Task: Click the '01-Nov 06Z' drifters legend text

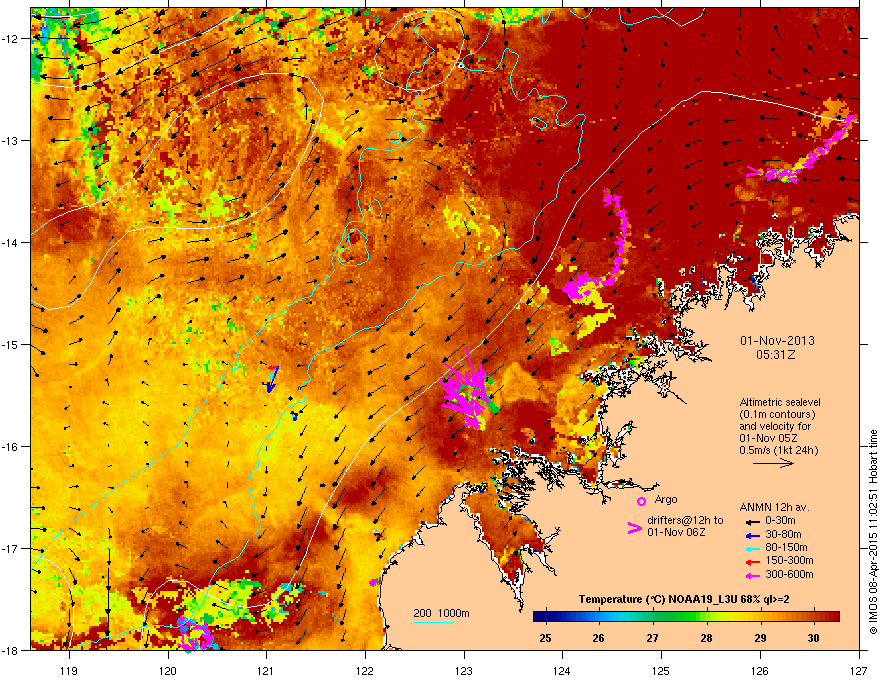Action: point(676,532)
